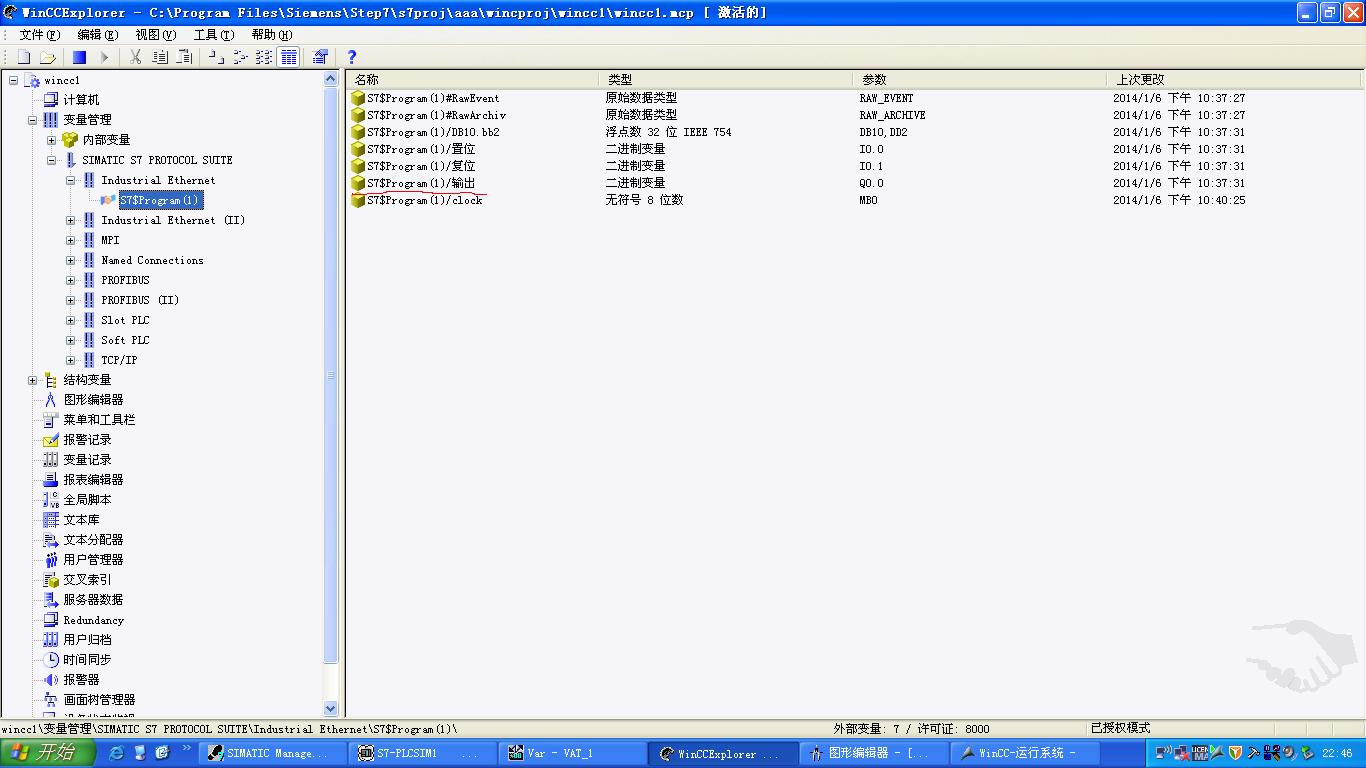The image size is (1366, 768).
Task: Expand the 结构变量 node
Action: 33,380
